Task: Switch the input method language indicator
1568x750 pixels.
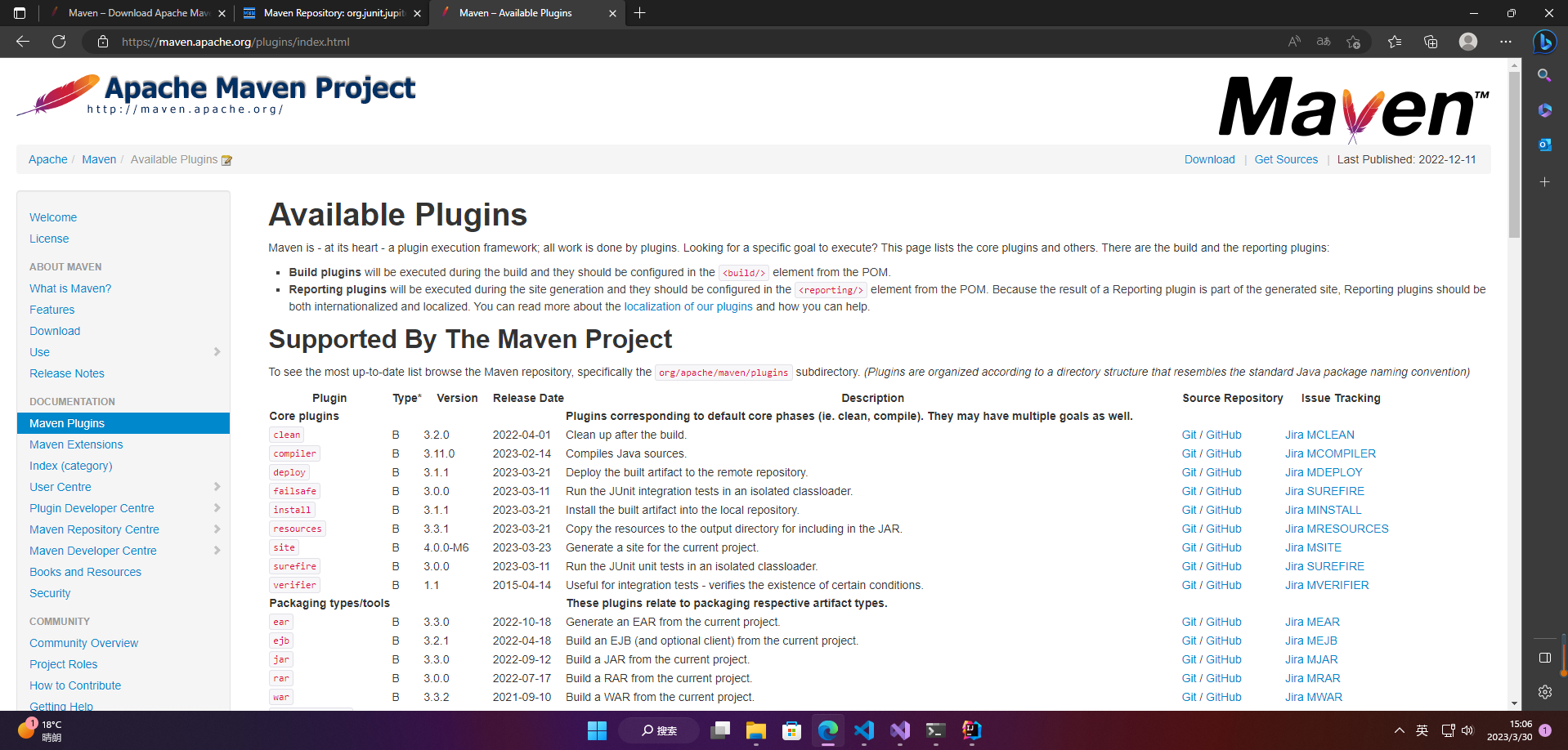Action: (x=1422, y=730)
